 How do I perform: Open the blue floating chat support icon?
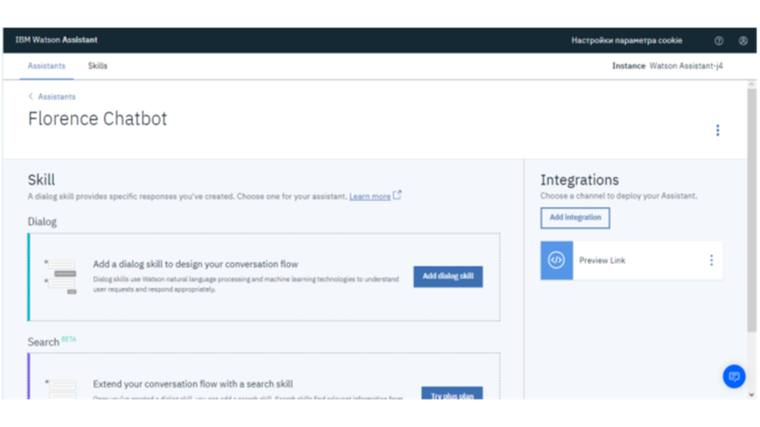734,376
